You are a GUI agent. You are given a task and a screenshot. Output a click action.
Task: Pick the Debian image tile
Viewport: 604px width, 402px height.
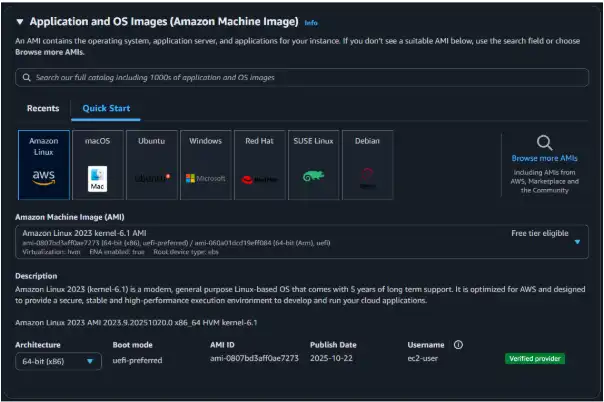tap(367, 160)
